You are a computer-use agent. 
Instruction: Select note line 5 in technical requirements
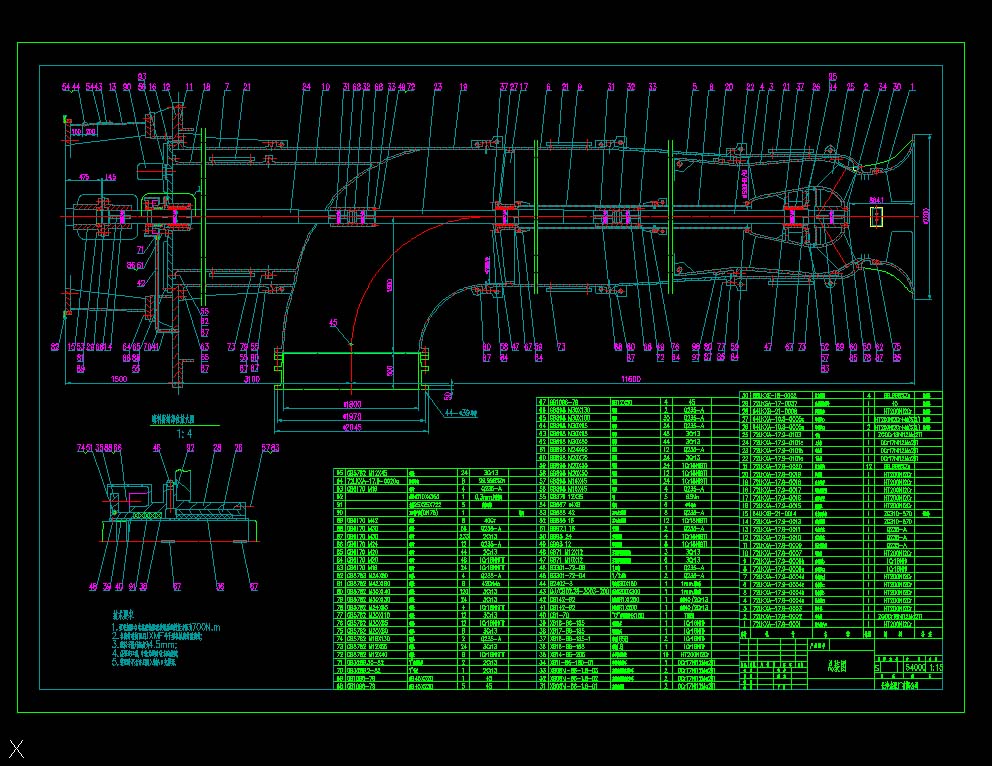tap(144, 662)
